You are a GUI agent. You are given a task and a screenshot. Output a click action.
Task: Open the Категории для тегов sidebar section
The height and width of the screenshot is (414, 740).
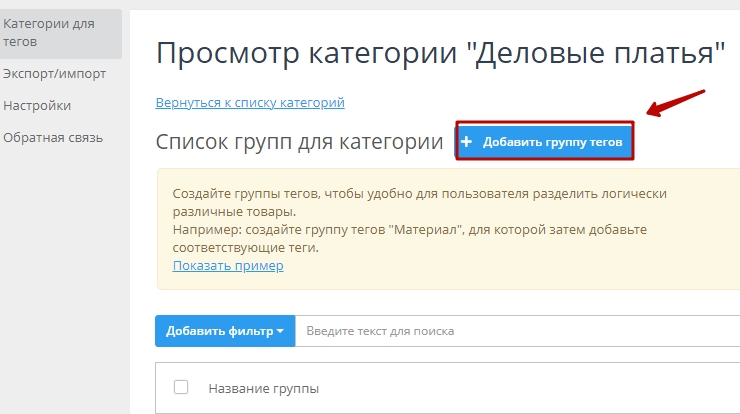[x=48, y=32]
